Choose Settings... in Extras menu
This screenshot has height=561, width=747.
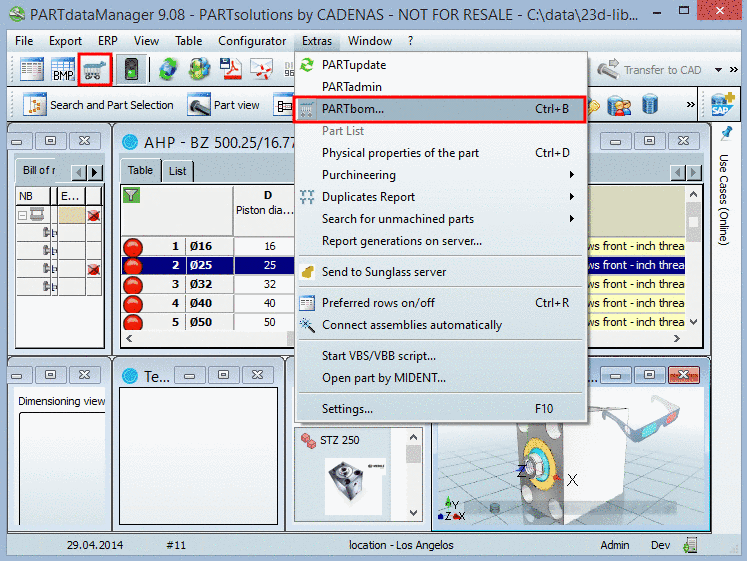(438, 409)
